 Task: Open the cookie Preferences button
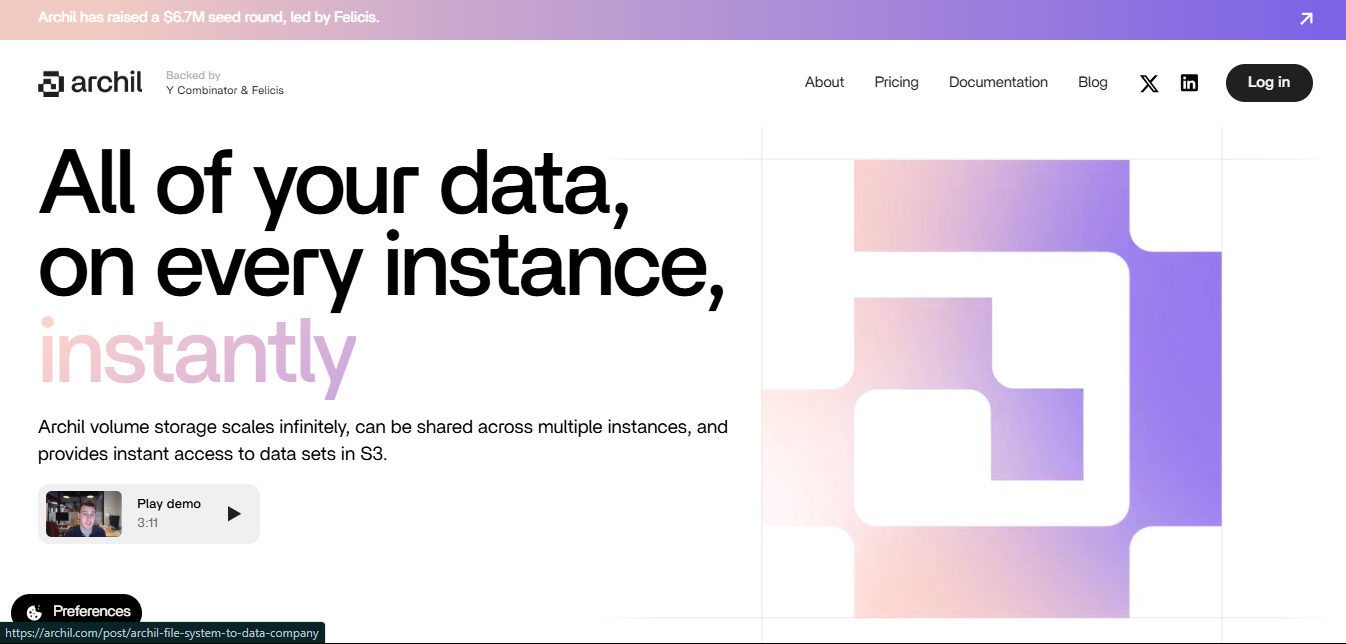(77, 611)
